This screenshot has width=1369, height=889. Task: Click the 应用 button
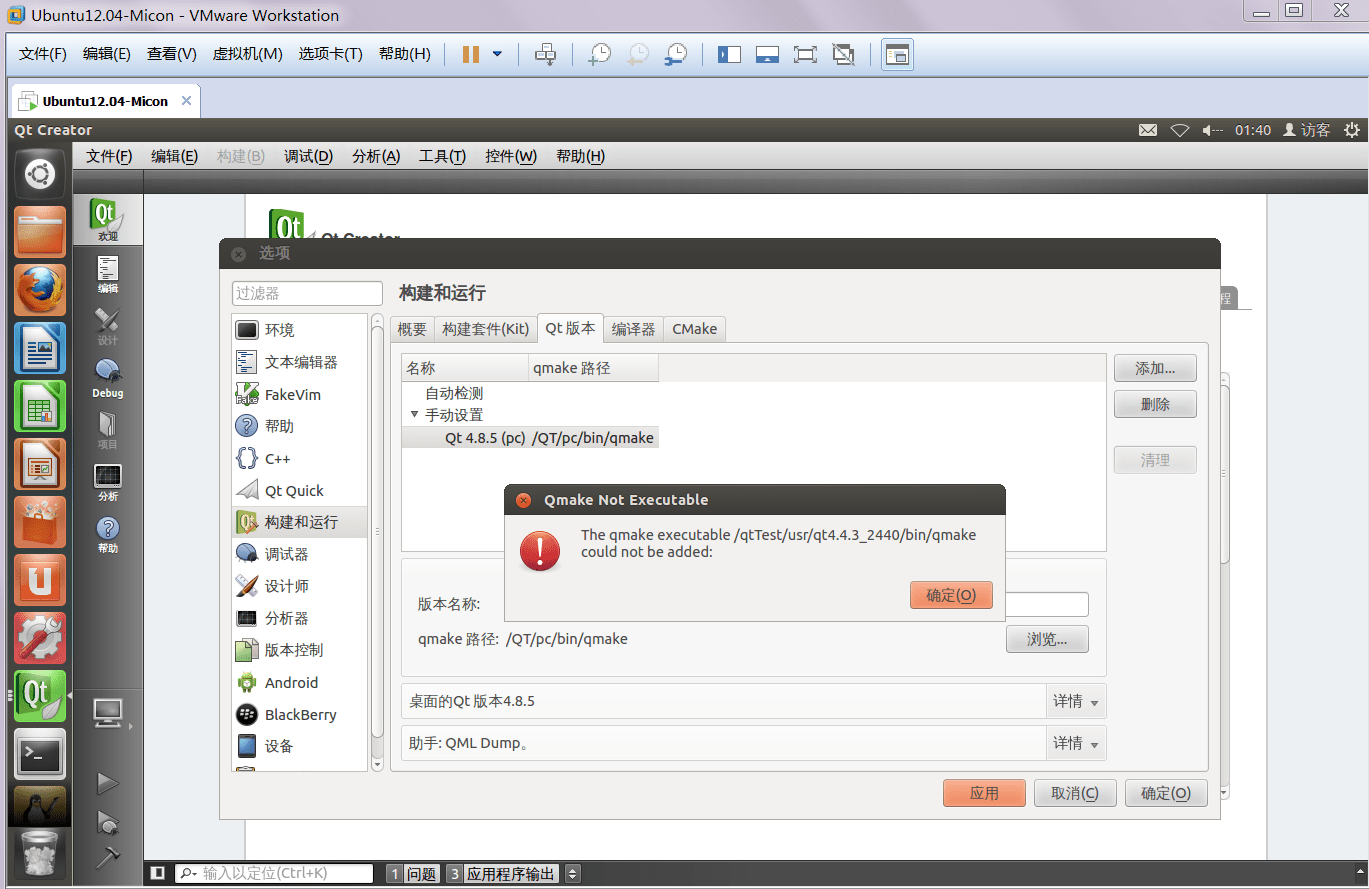point(984,793)
